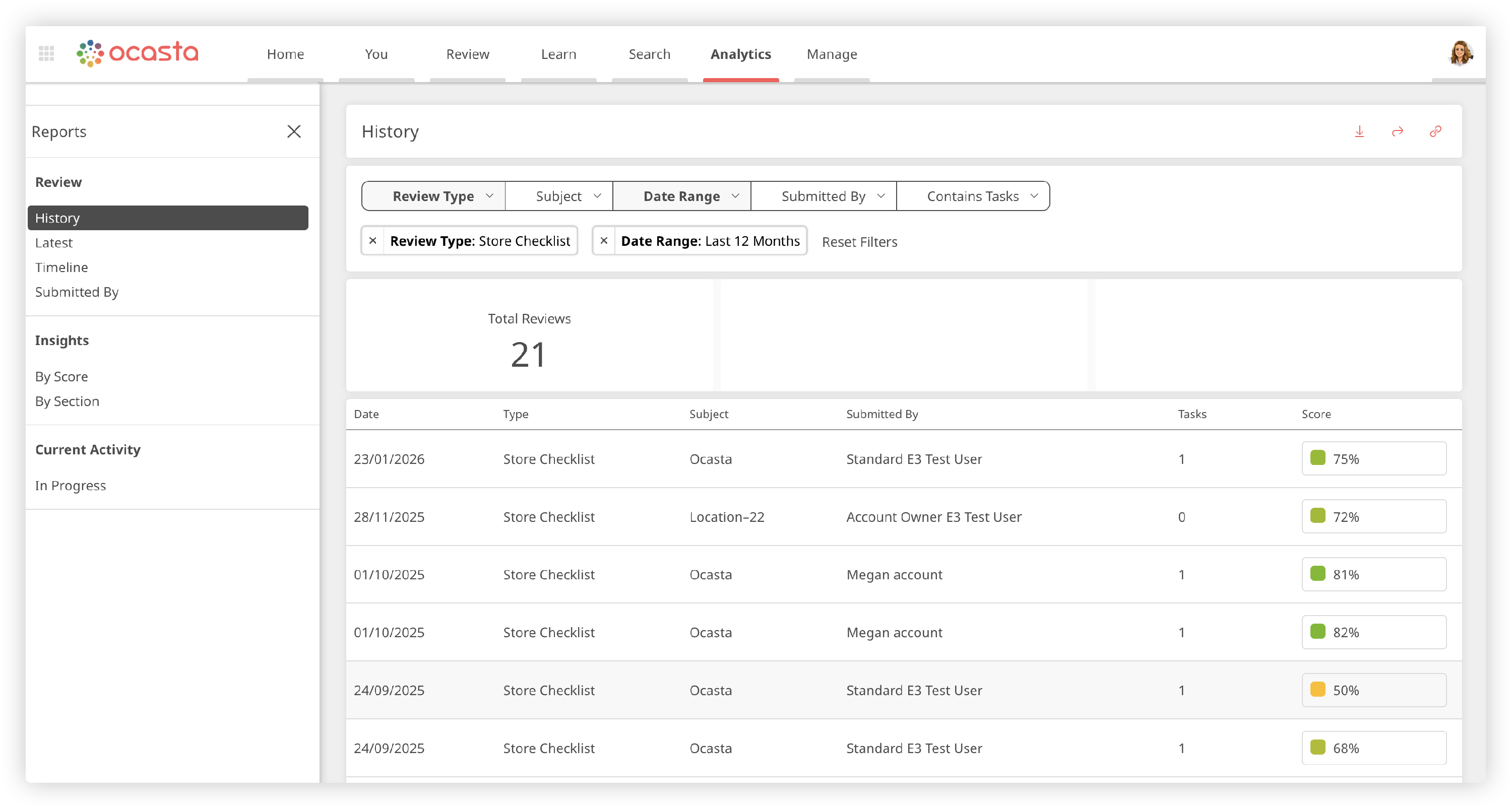
Task: Click the share arrow icon
Action: click(1397, 131)
